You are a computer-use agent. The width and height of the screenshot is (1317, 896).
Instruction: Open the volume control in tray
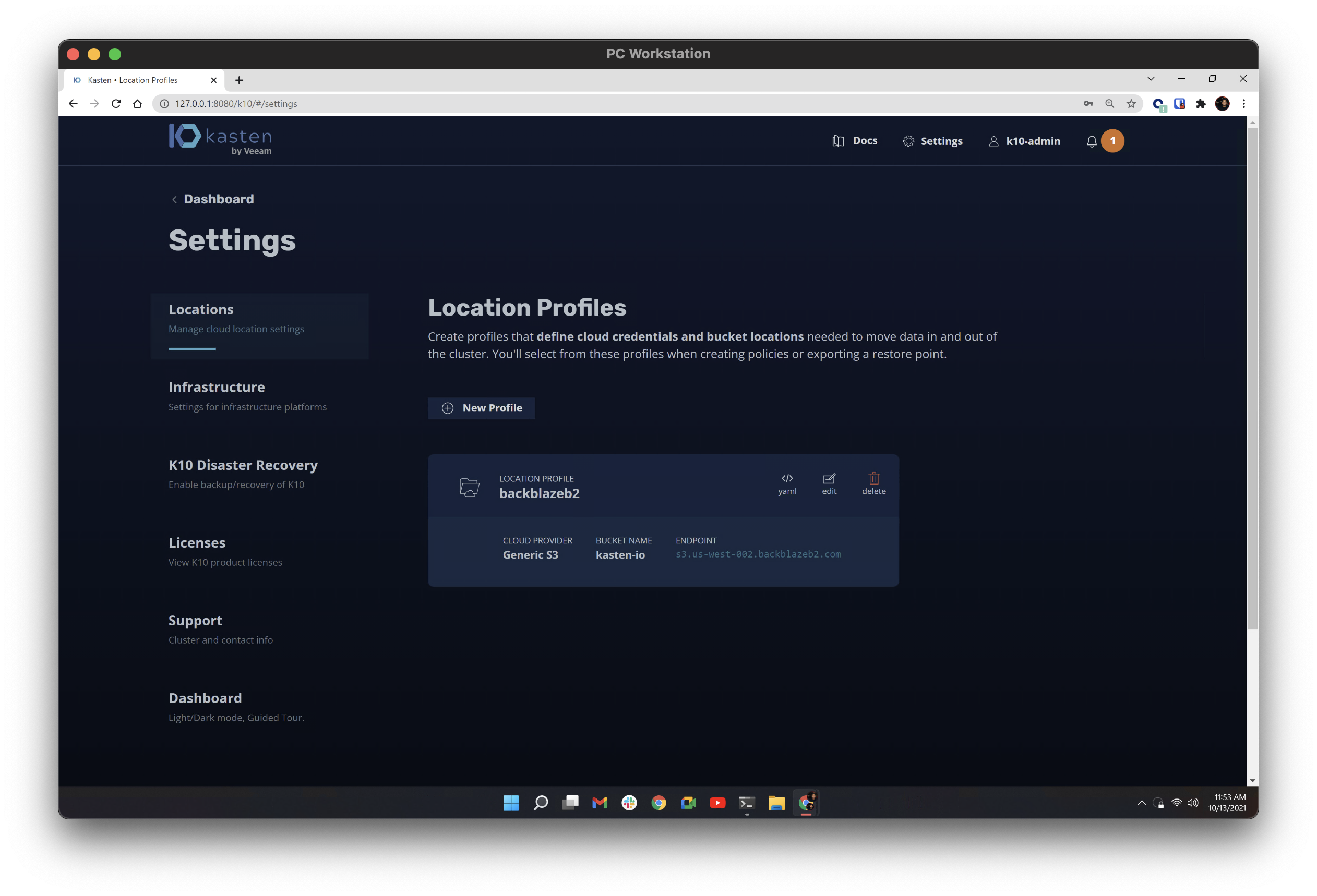click(1193, 803)
